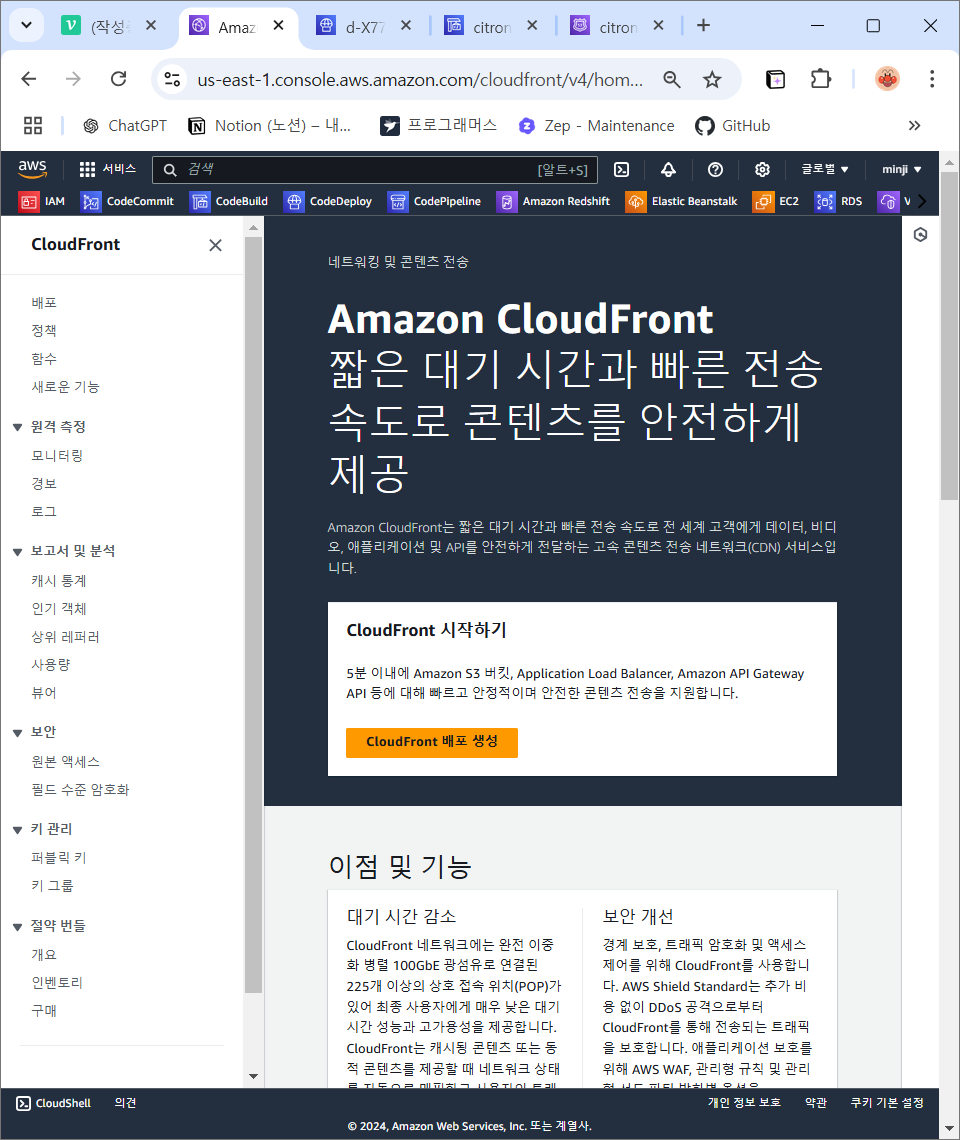Click the sidebar vertical scrollbar
Viewport: 960px width, 1140px height.
pyautogui.click(x=253, y=615)
